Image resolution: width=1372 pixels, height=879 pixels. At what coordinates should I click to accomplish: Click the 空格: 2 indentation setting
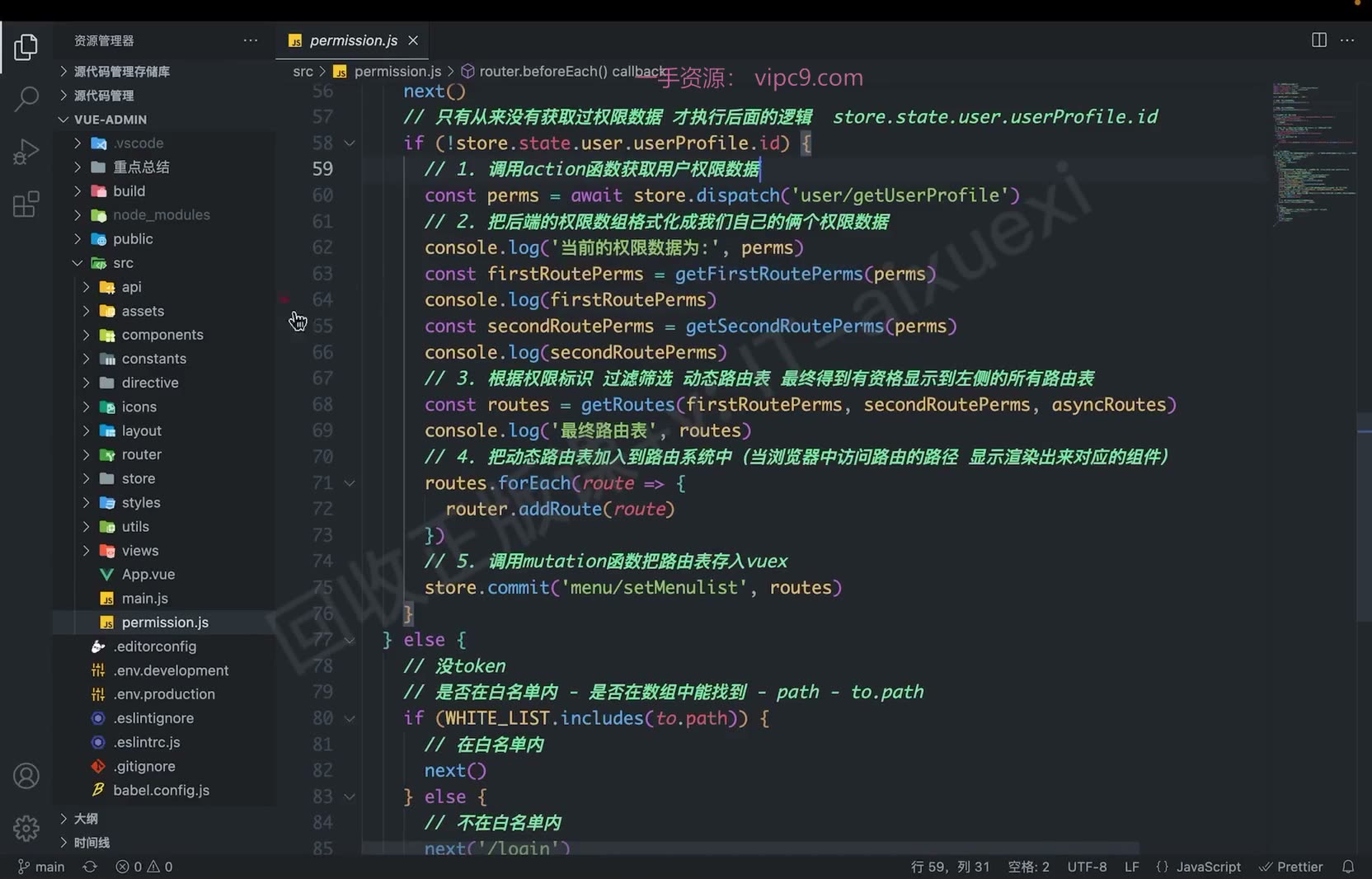pos(1028,867)
